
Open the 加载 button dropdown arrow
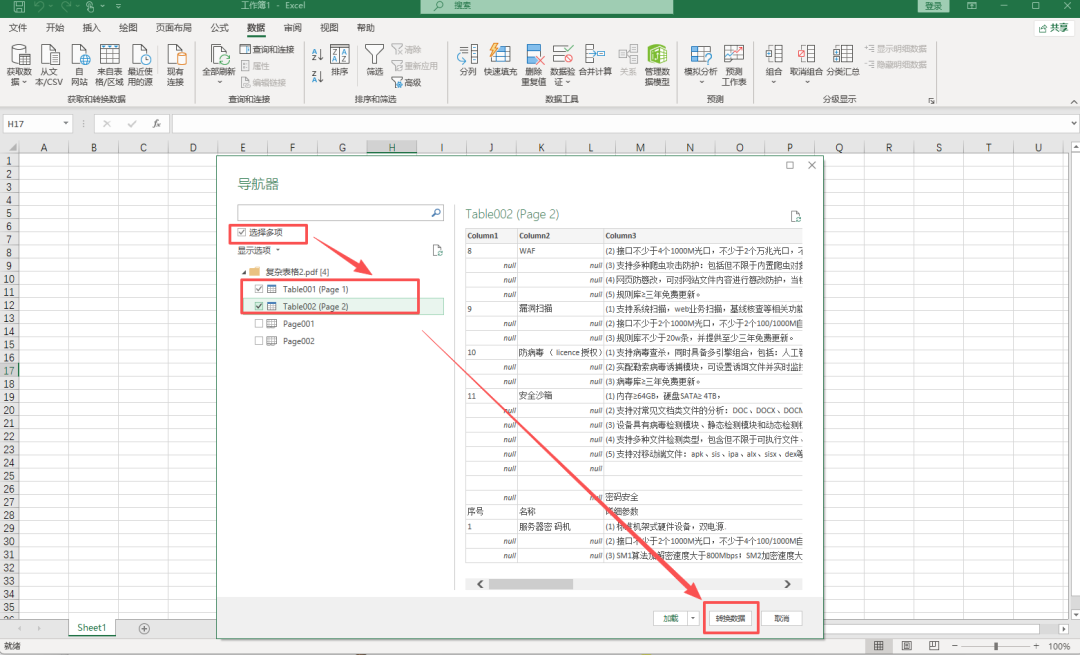coord(694,618)
